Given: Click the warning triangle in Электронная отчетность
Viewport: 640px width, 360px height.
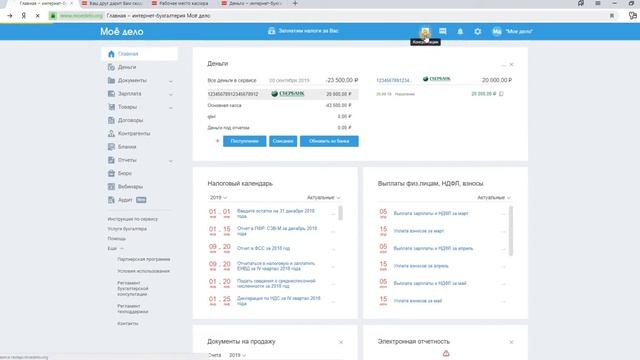Looking at the screenshot, I should tap(446, 353).
